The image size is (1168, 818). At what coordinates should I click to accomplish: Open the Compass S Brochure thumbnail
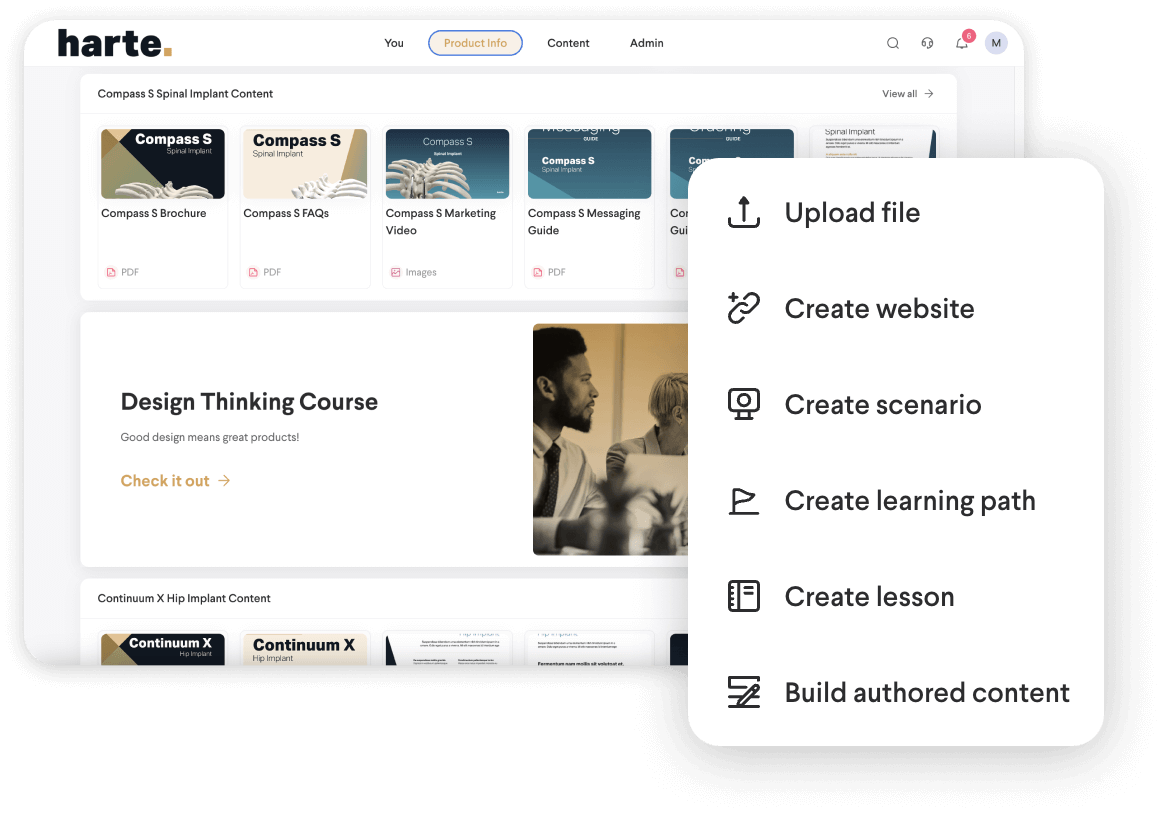pos(162,164)
